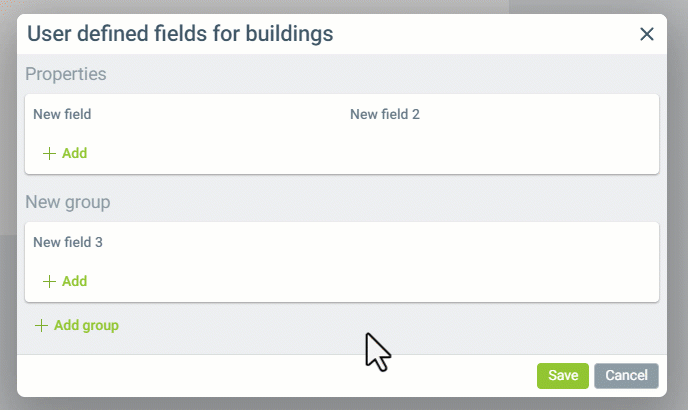Click the plus icon beside Add group
The image size is (688, 410).
coord(41,325)
